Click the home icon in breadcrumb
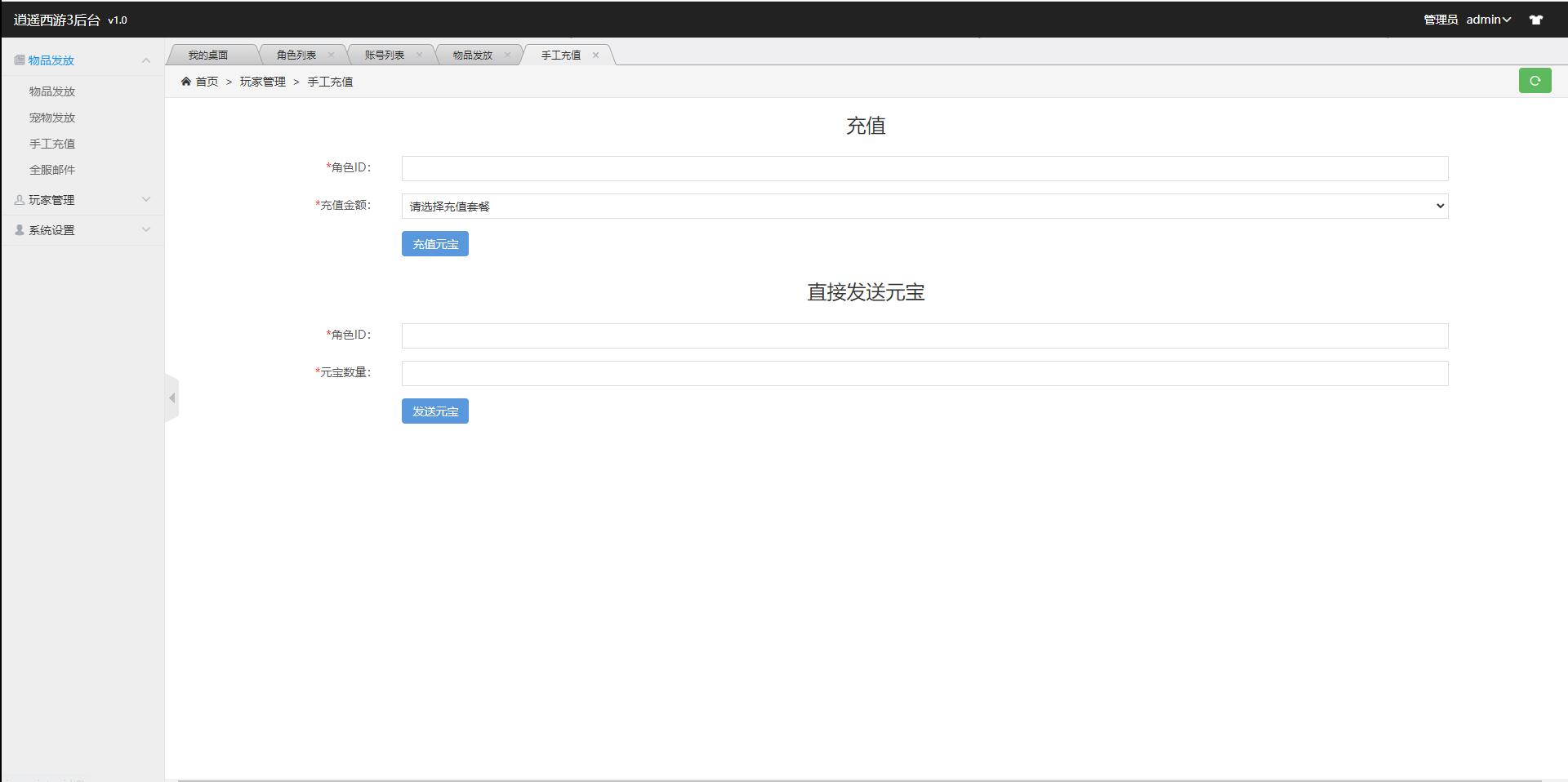The width and height of the screenshot is (1568, 782). pyautogui.click(x=186, y=82)
